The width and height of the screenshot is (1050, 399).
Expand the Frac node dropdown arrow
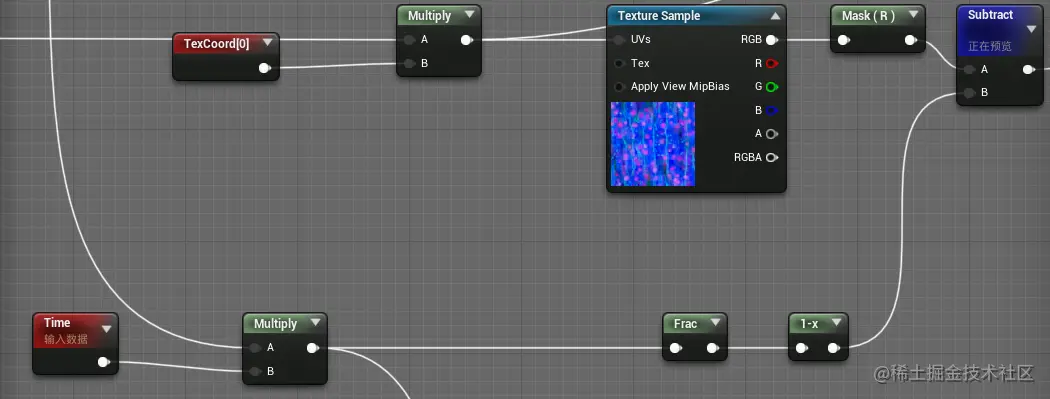tap(715, 323)
